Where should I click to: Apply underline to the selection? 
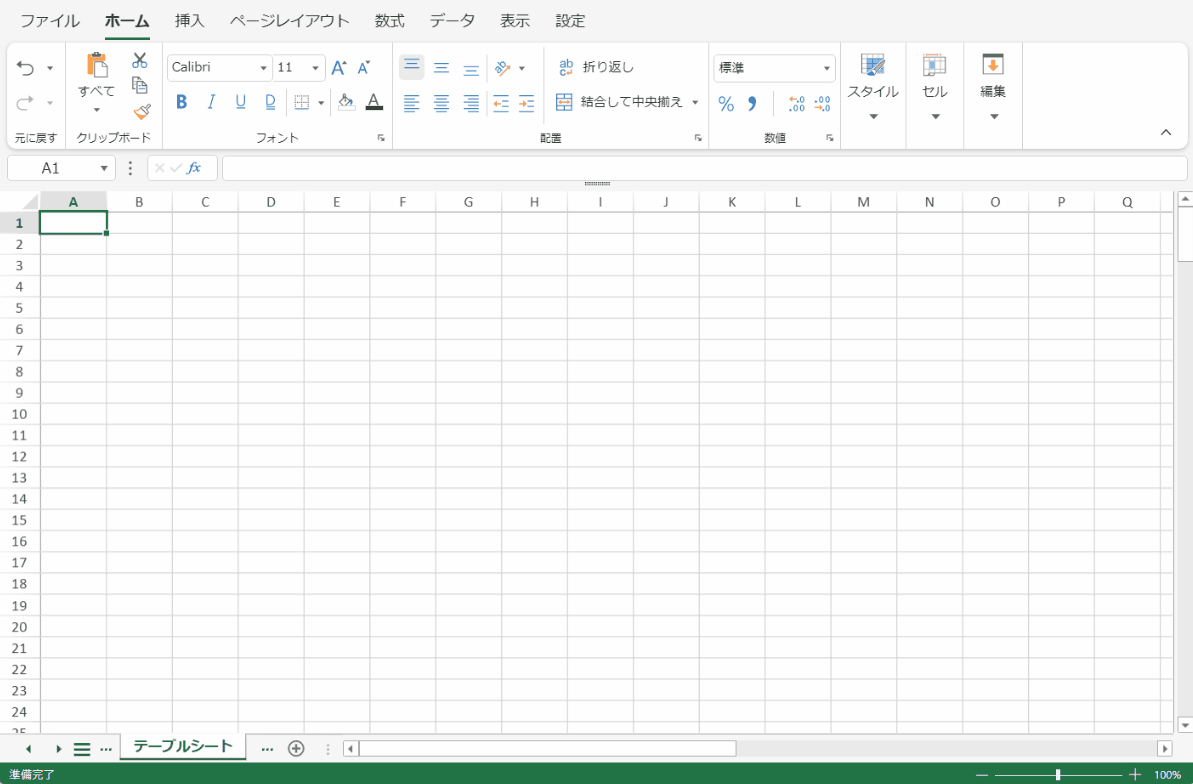coord(240,102)
